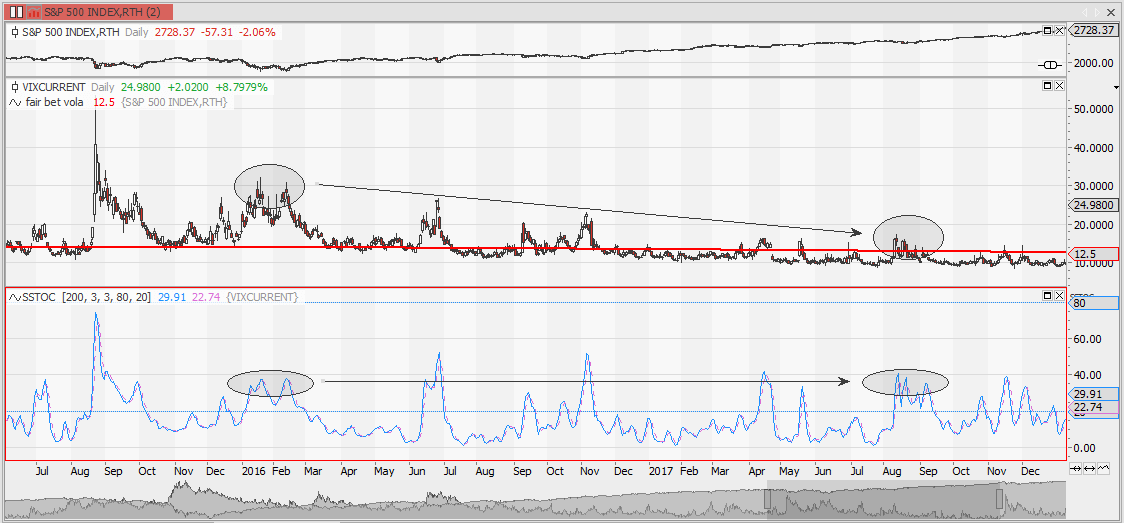Click the pause icon on chart tab
This screenshot has width=1124, height=523.
click(x=17, y=12)
